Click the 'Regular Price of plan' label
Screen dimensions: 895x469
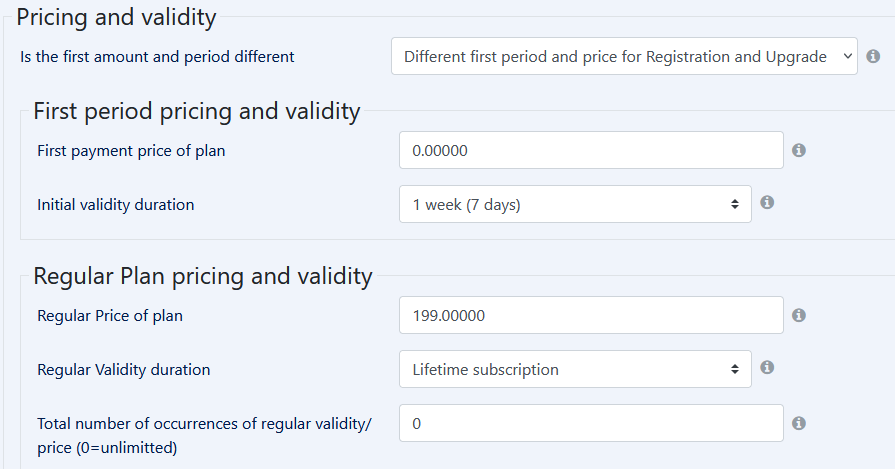[110, 316]
